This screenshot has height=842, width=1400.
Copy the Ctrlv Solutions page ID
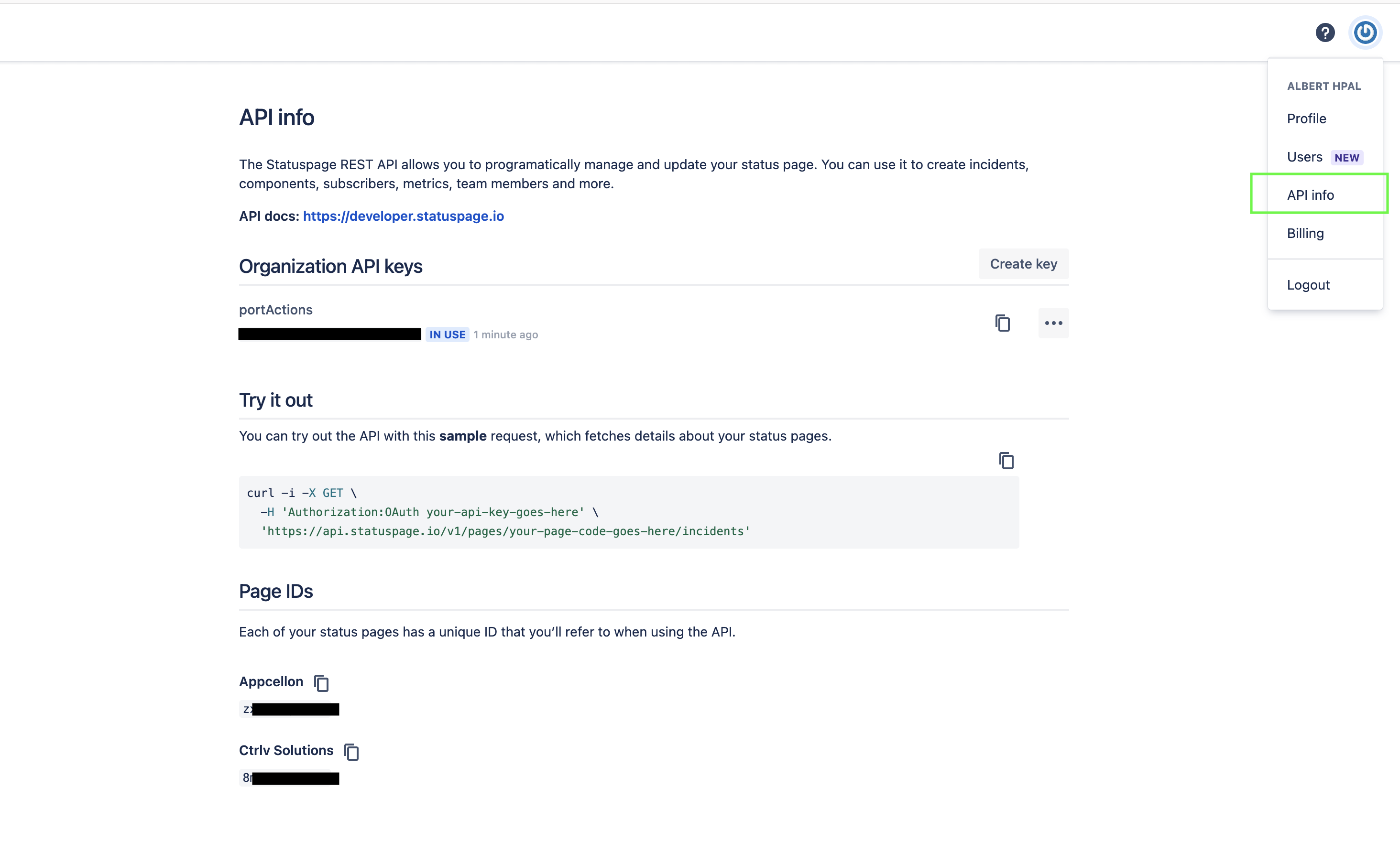click(x=351, y=751)
